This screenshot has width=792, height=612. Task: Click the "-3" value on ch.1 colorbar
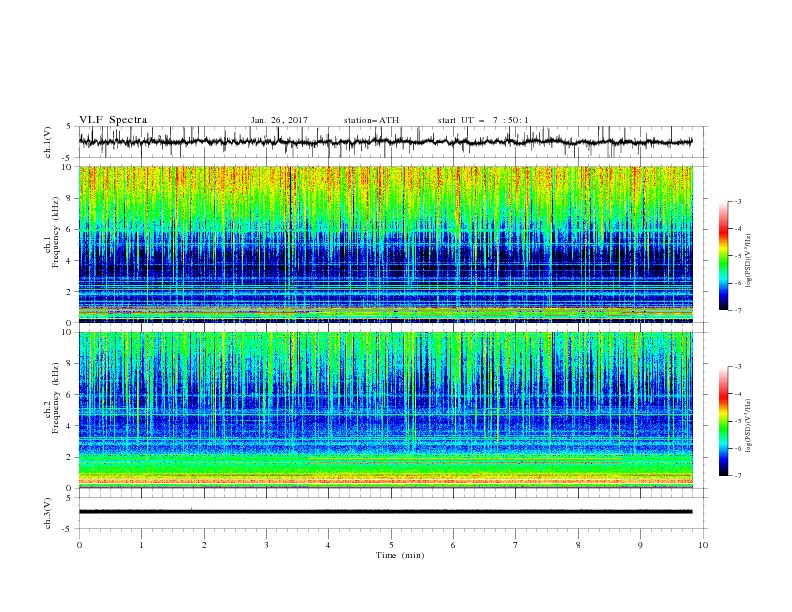click(738, 201)
